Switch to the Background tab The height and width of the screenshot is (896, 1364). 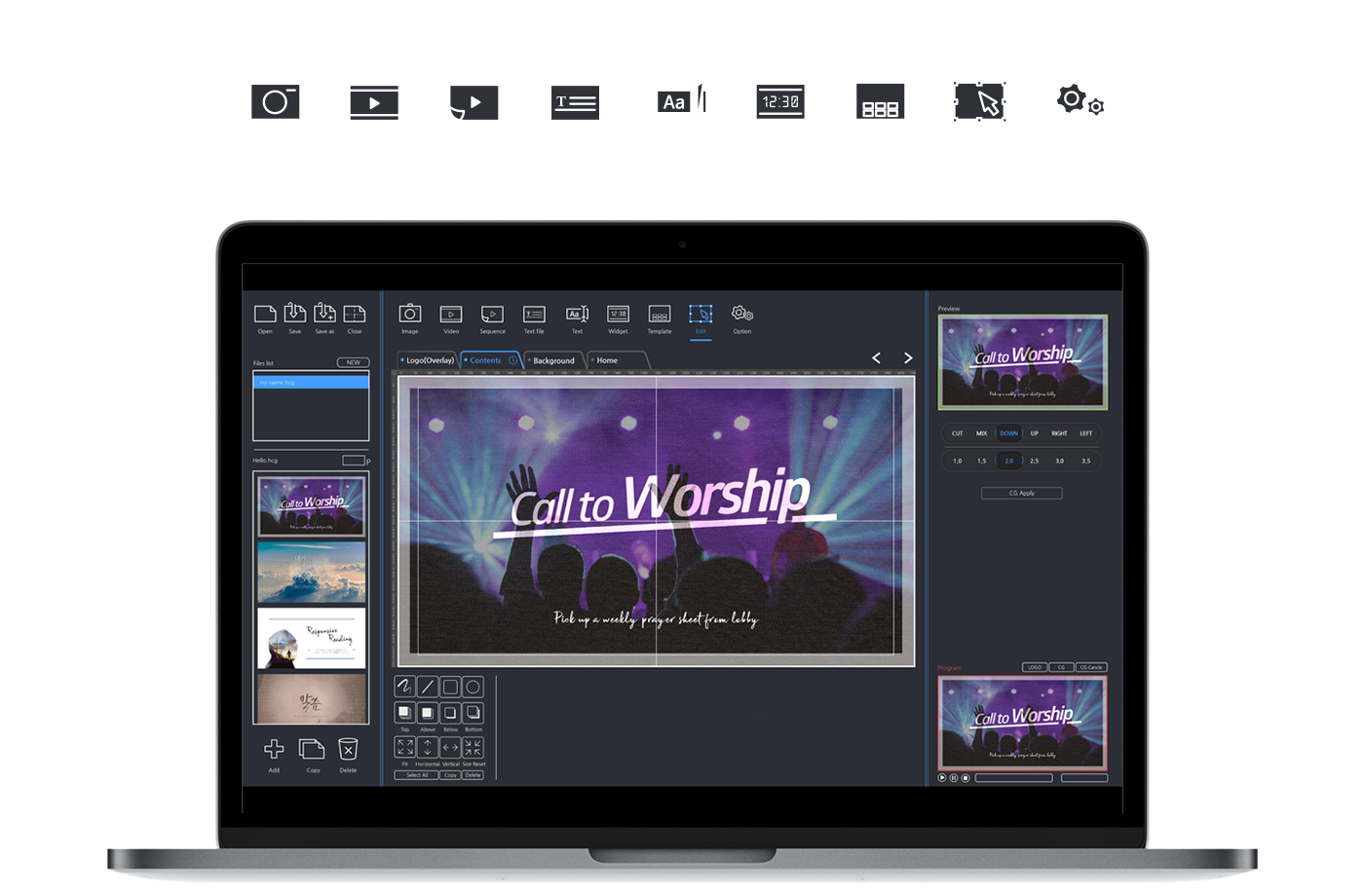click(x=553, y=360)
